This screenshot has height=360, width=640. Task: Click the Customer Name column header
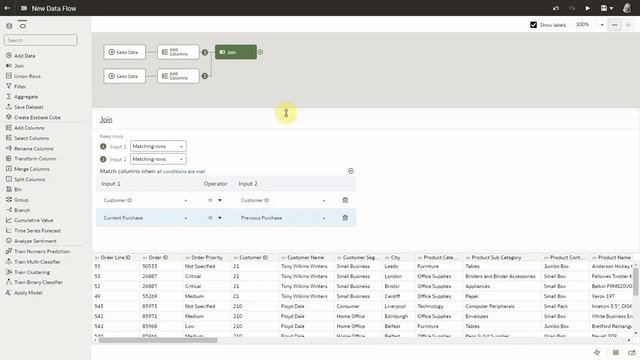[x=306, y=258]
